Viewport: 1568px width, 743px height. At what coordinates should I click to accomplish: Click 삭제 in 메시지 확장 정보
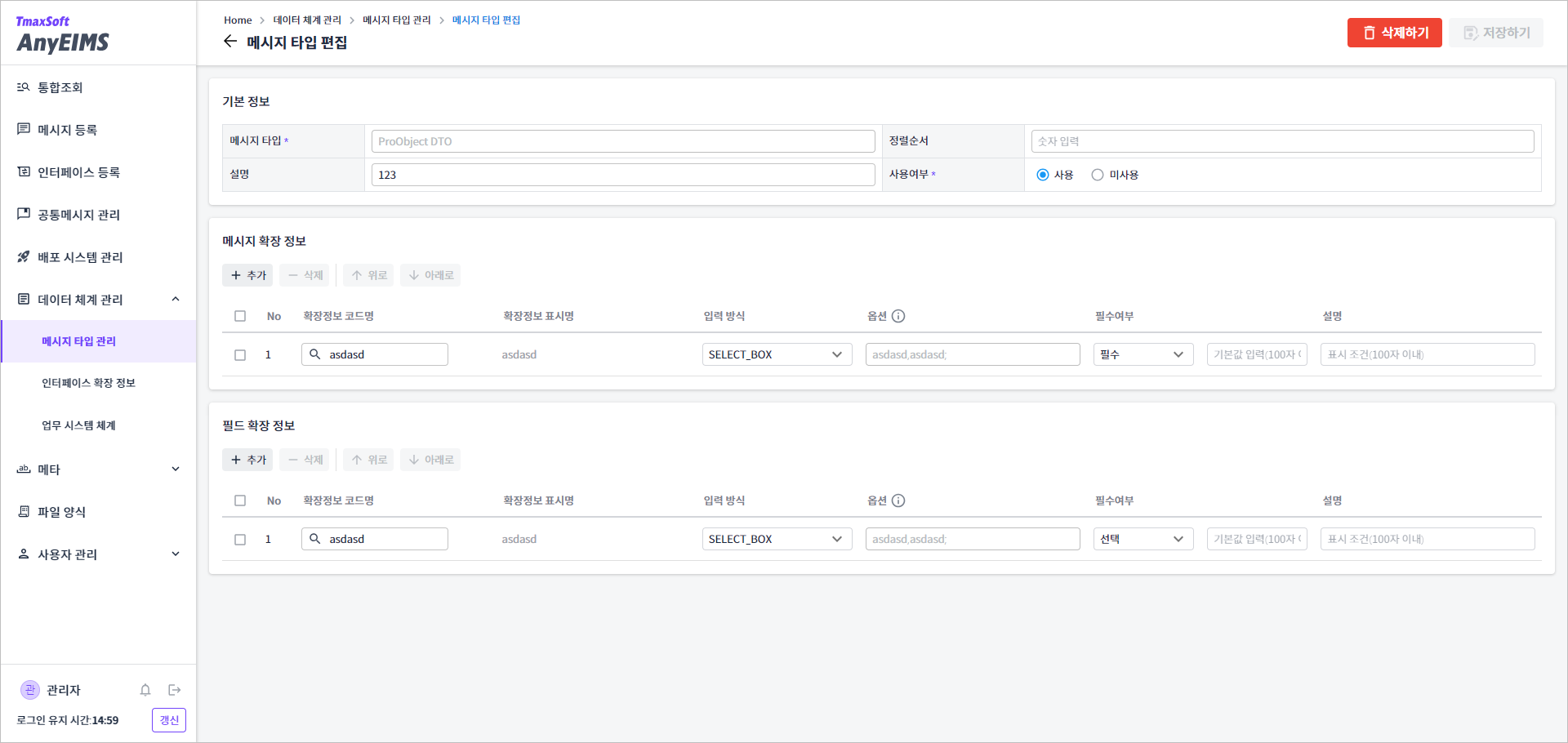pos(305,275)
